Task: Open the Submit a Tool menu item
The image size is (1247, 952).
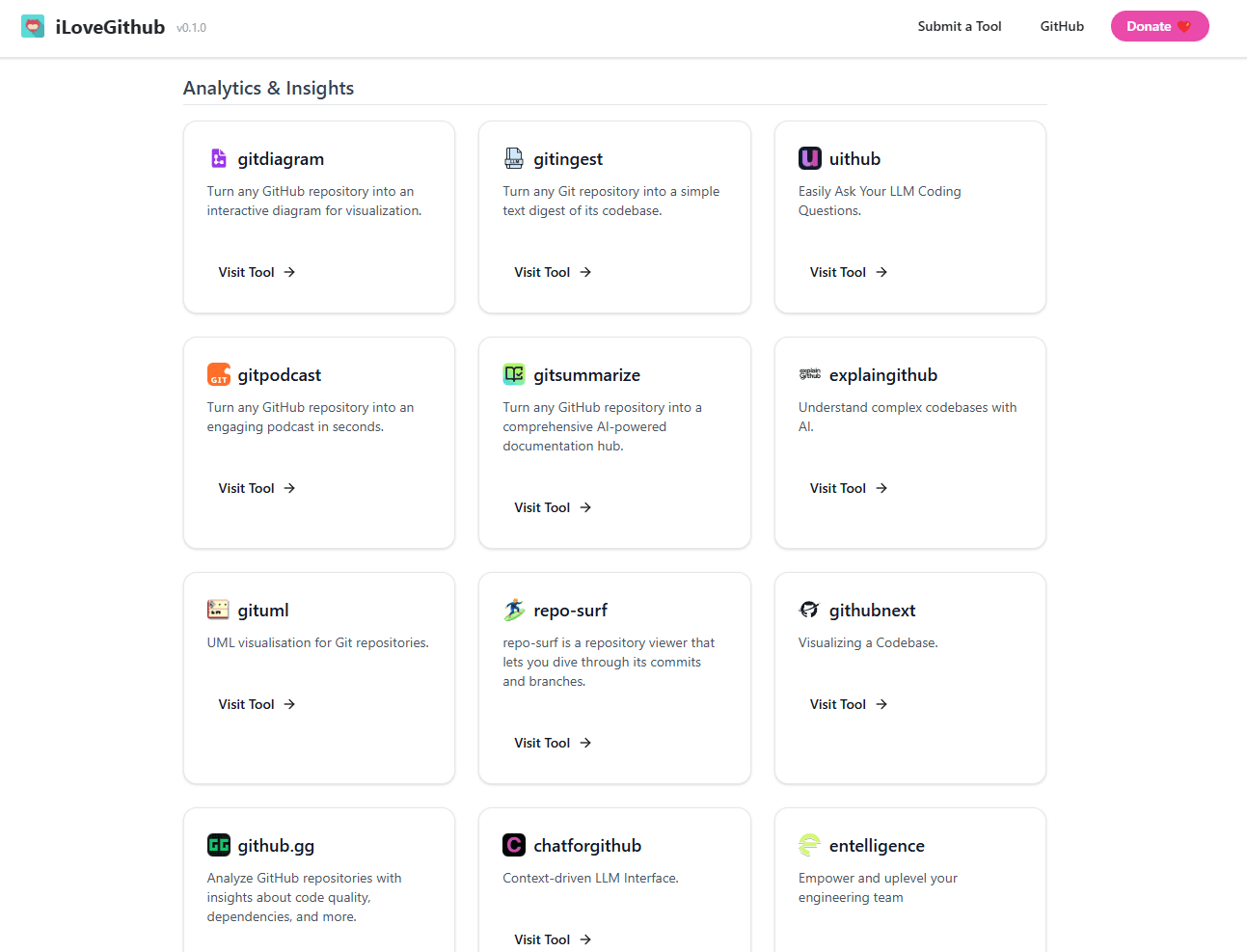Action: tap(960, 26)
